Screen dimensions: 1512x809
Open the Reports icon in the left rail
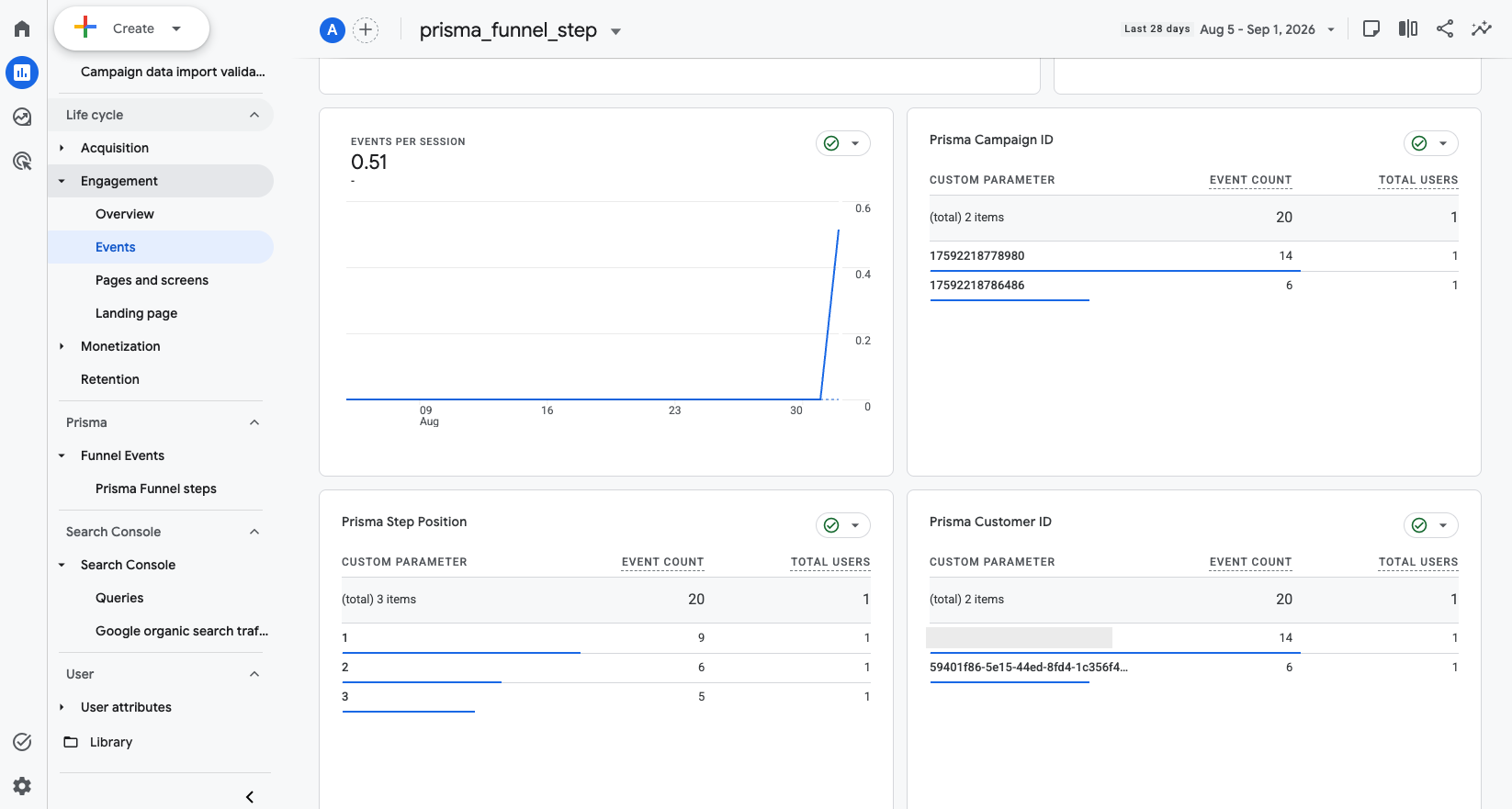[x=22, y=73]
